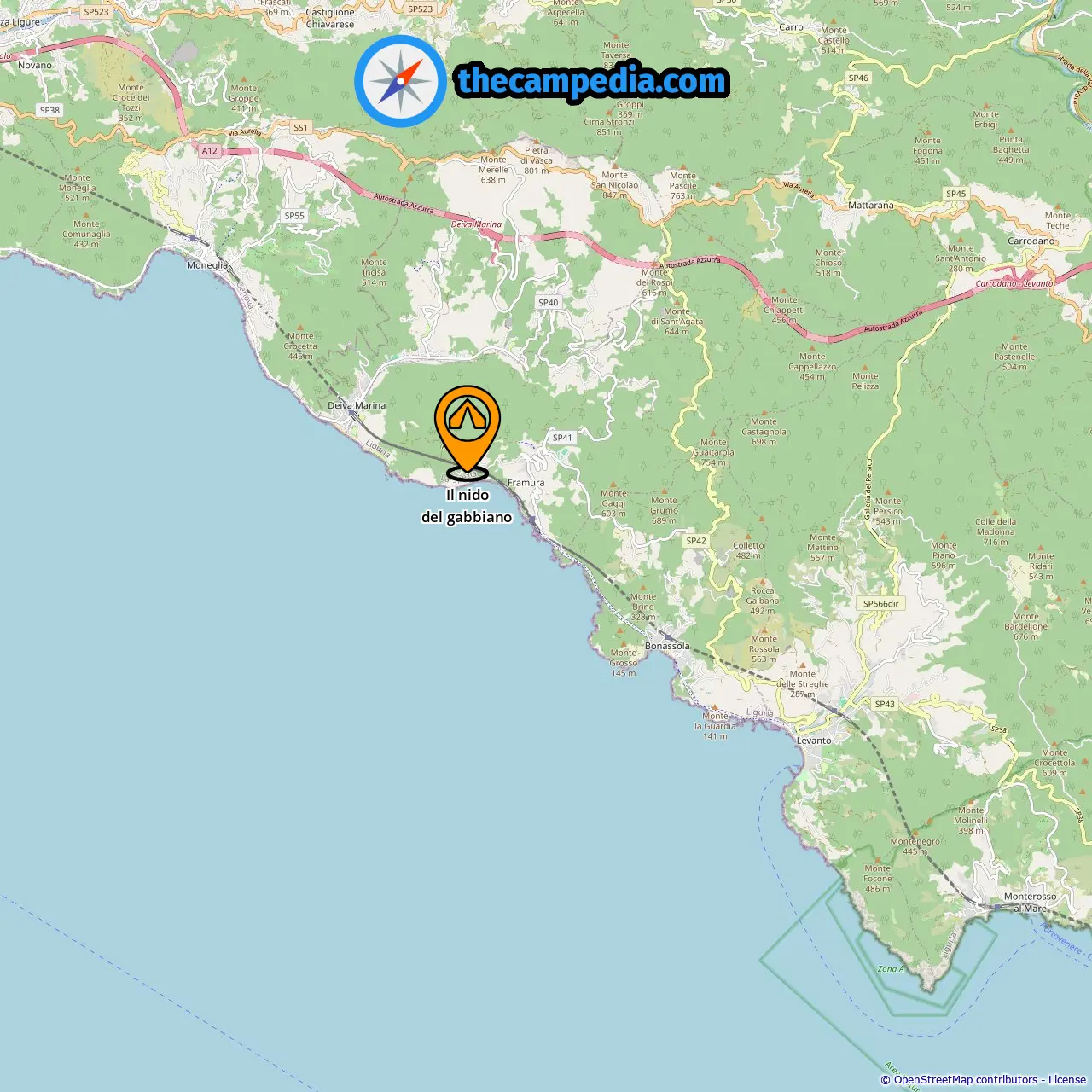
Task: Select the Framura town label
Action: click(x=526, y=483)
